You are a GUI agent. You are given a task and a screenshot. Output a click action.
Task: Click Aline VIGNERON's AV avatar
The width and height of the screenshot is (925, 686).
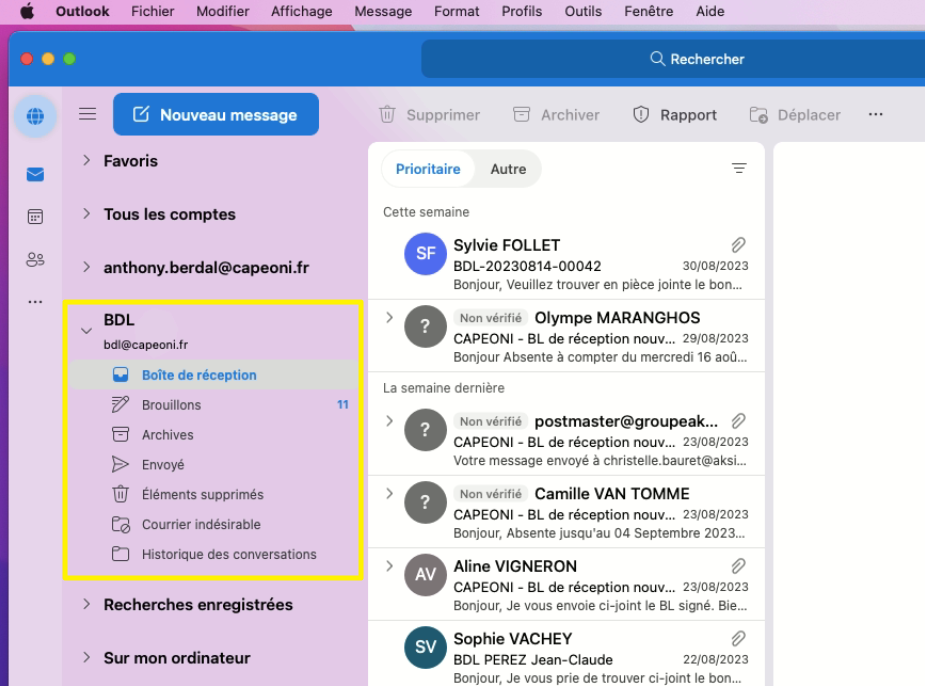coord(425,575)
